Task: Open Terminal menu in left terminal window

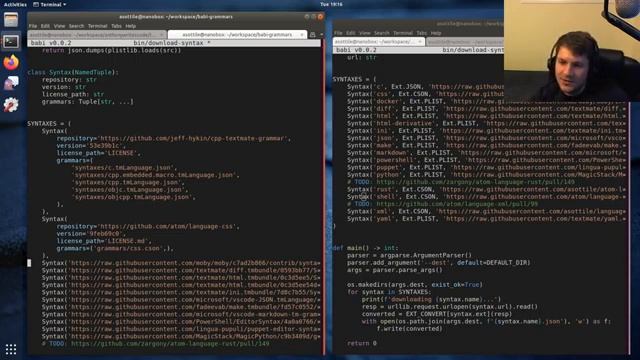Action: coord(98,26)
